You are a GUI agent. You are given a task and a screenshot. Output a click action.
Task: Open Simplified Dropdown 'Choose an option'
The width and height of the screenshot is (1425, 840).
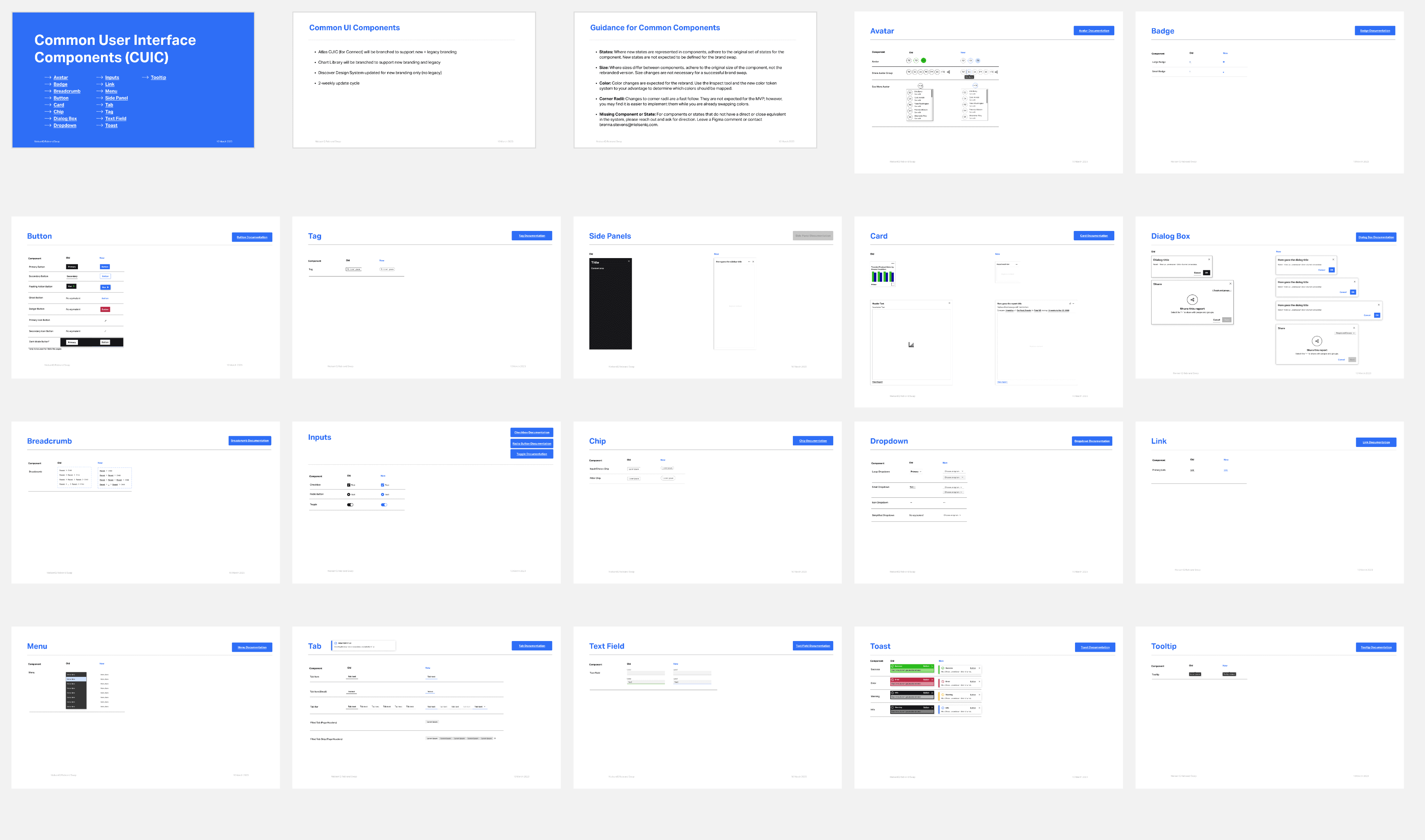pos(952,515)
